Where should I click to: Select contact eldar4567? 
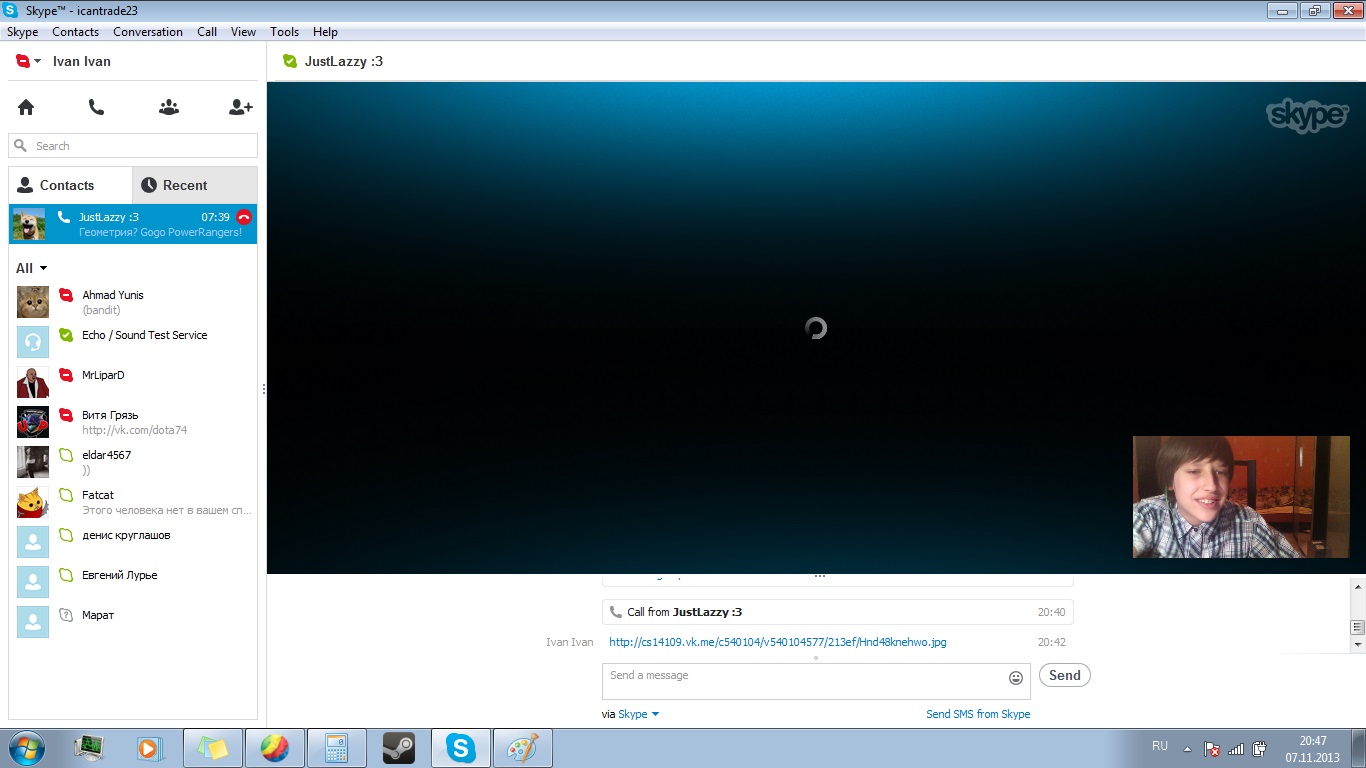point(133,462)
